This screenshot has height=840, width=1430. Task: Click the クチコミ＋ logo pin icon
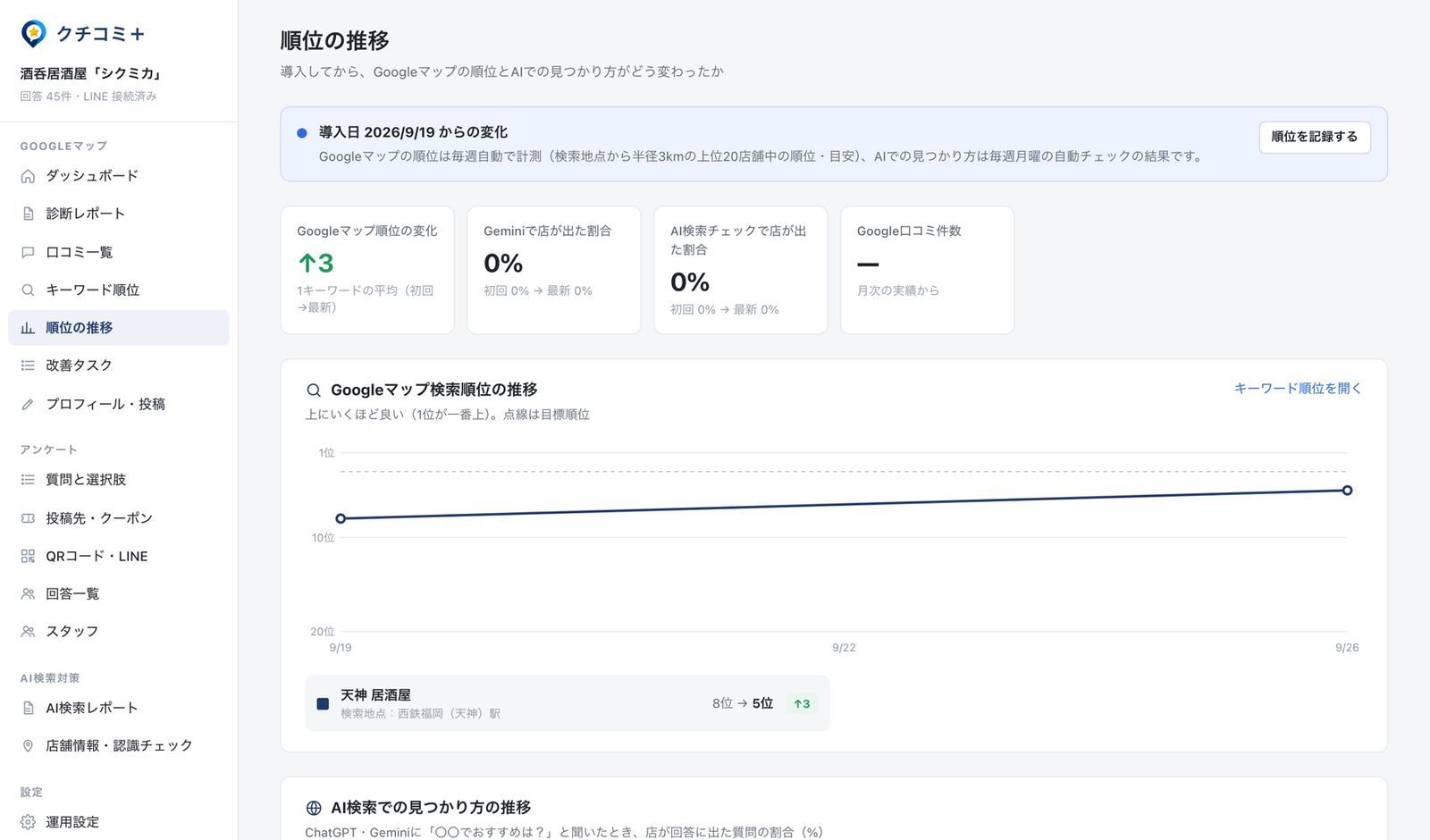point(33,34)
